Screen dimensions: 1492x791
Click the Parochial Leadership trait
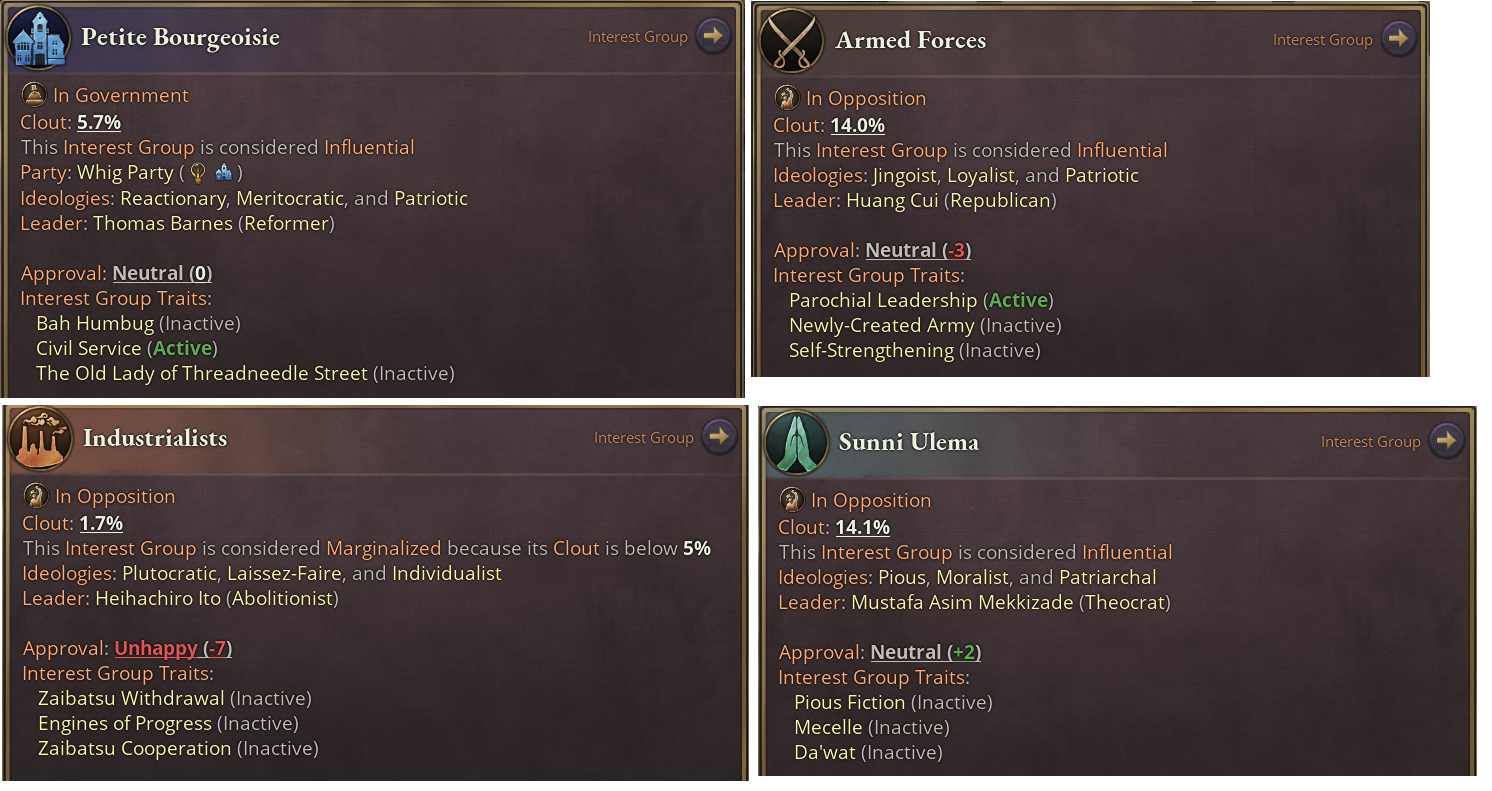click(883, 300)
